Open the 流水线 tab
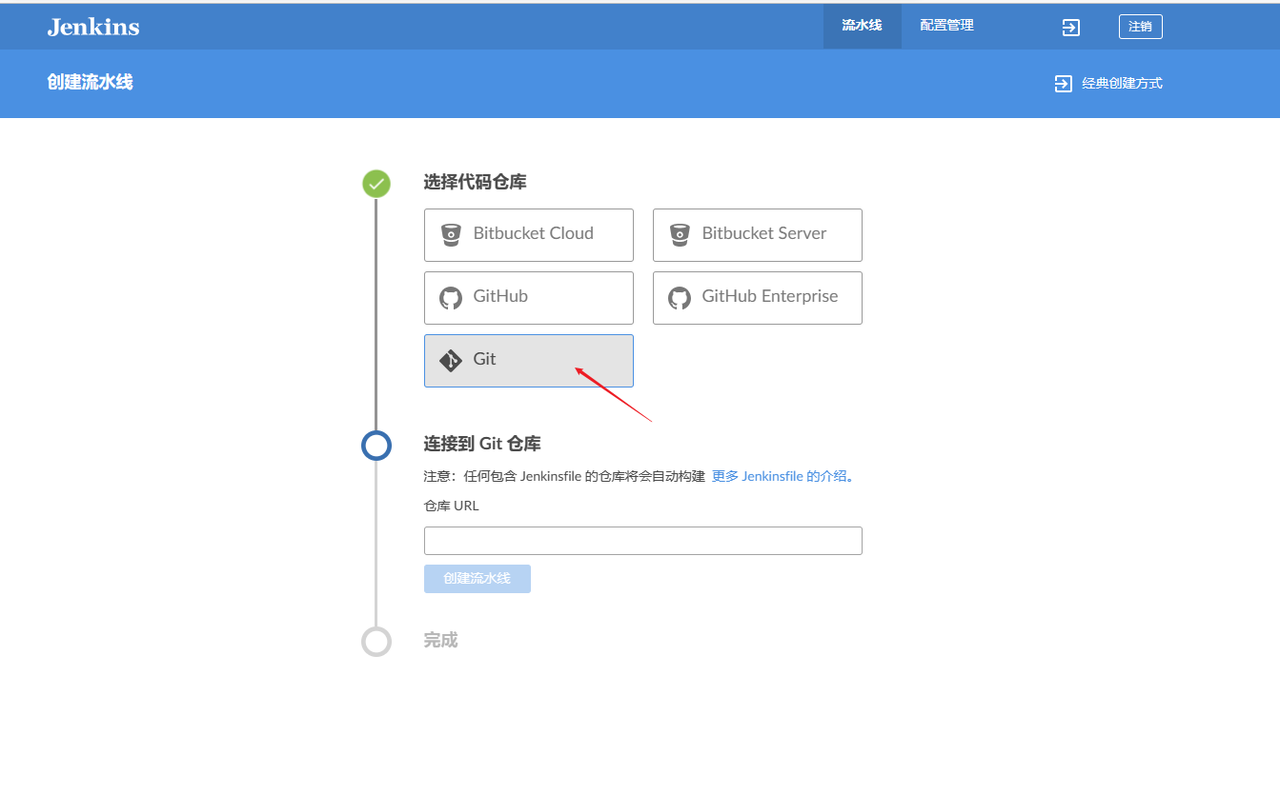This screenshot has width=1280, height=795. 861,26
